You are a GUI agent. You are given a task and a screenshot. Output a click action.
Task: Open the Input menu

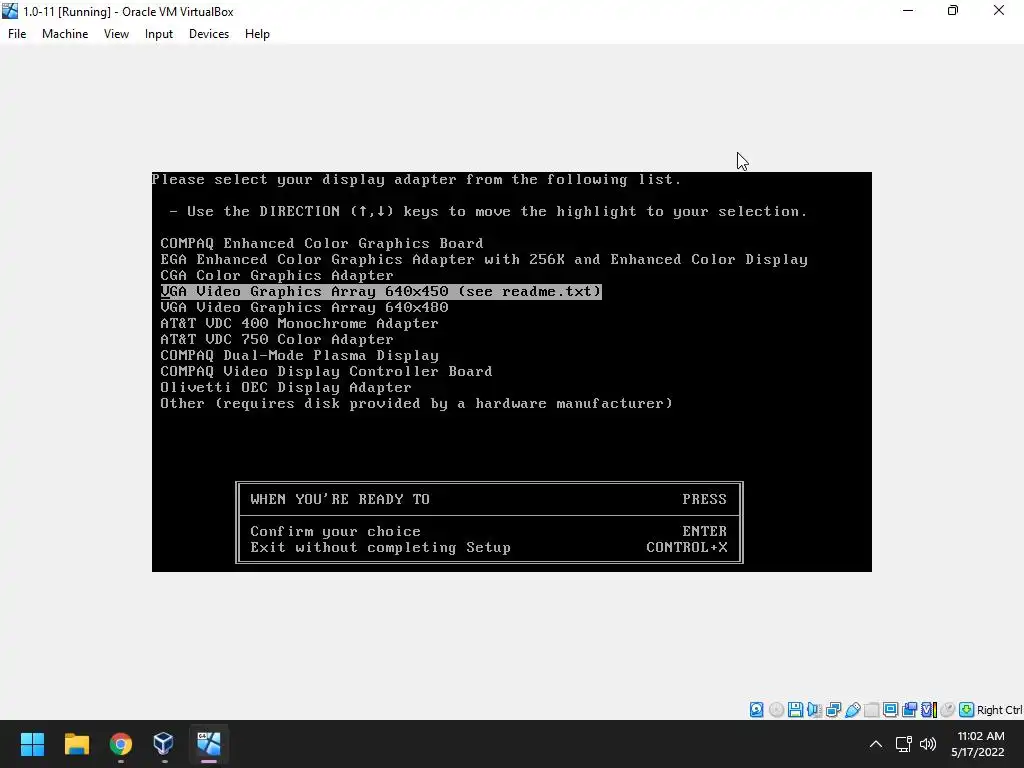pyautogui.click(x=159, y=34)
